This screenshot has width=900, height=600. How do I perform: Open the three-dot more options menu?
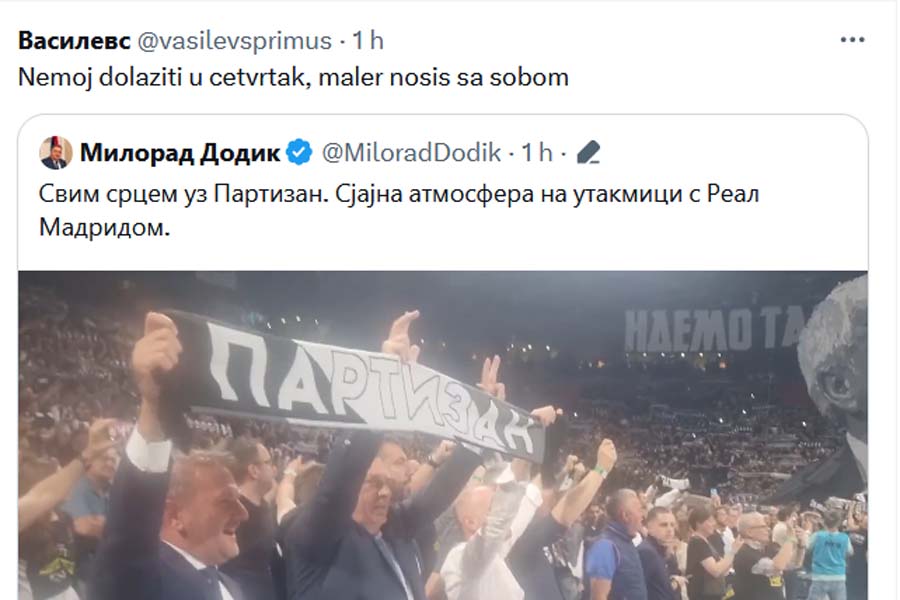(852, 40)
